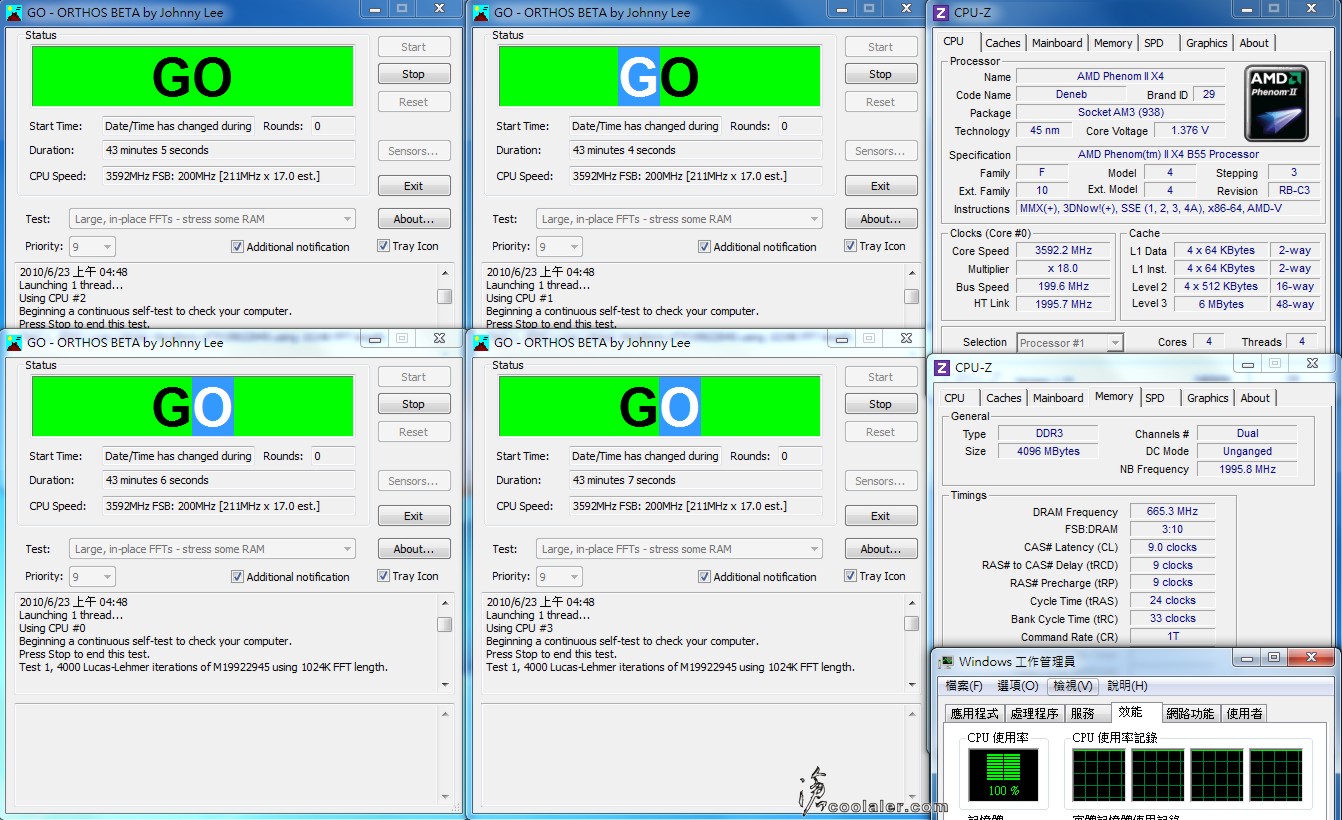
Task: Open About tab in CPU-Z Processor info window
Action: (x=1254, y=43)
